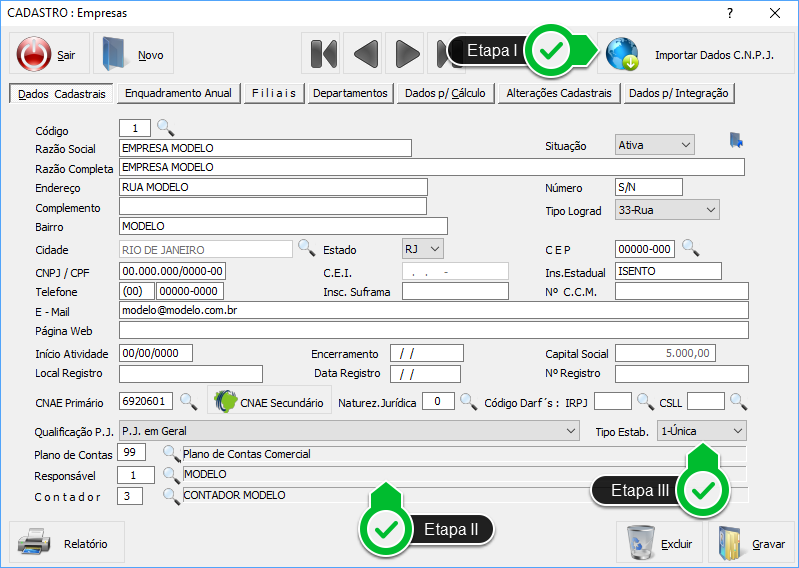Click the C.E.I. masked field
Image resolution: width=799 pixels, height=568 pixels.
point(455,271)
